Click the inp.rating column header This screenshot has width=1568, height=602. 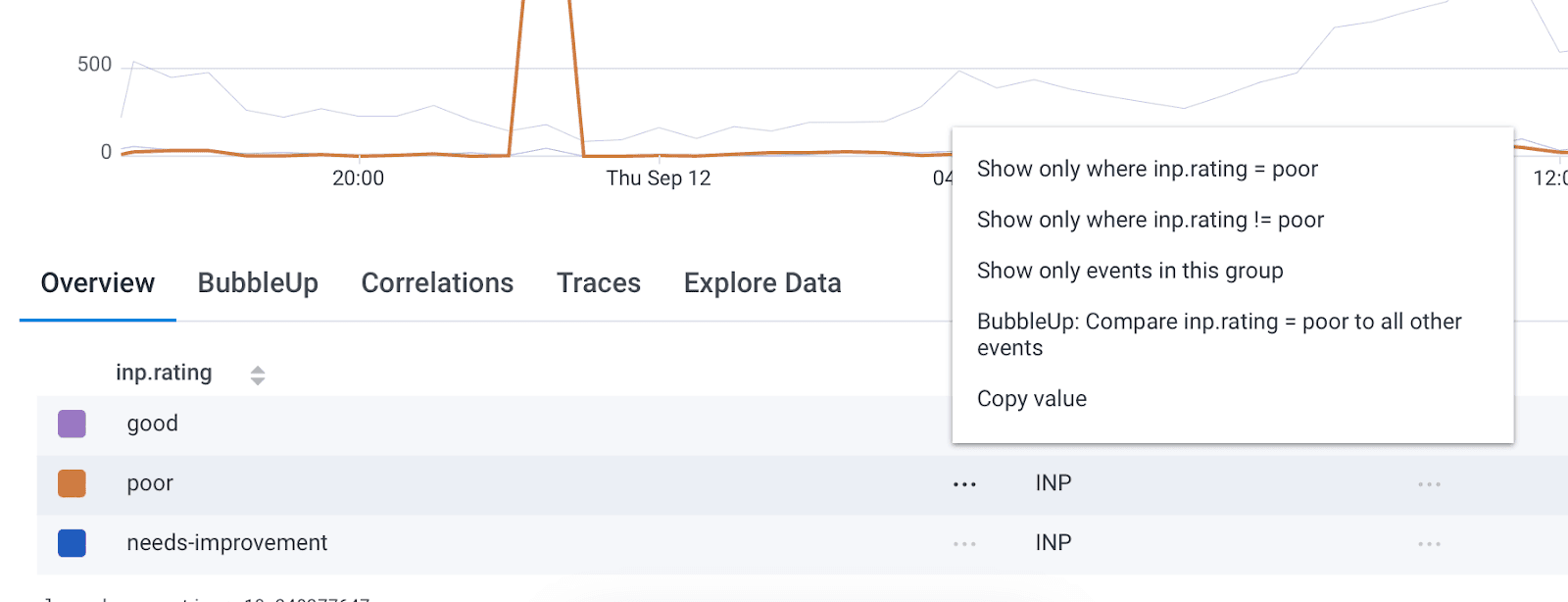pos(164,374)
